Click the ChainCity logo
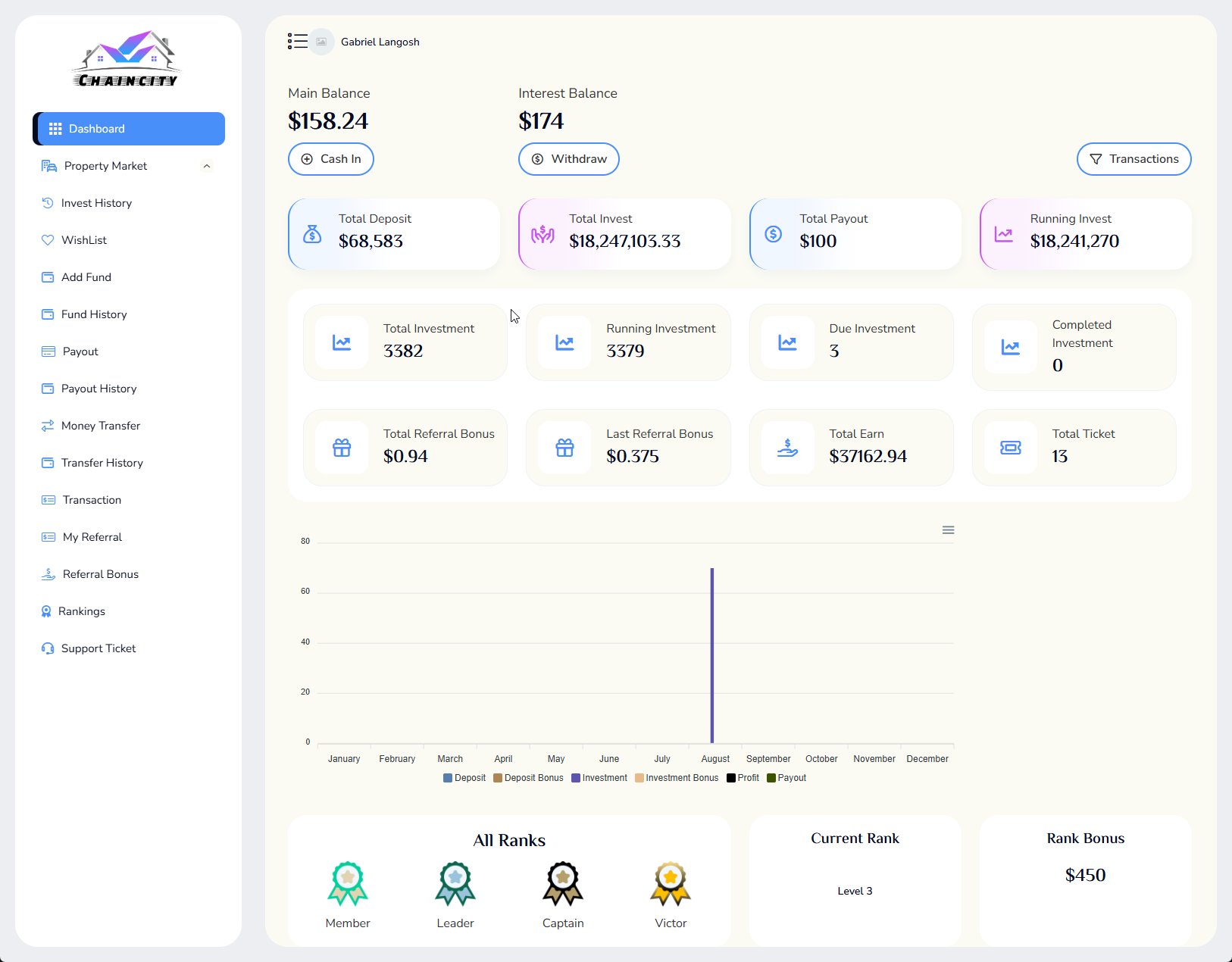Image resolution: width=1232 pixels, height=962 pixels. (127, 59)
